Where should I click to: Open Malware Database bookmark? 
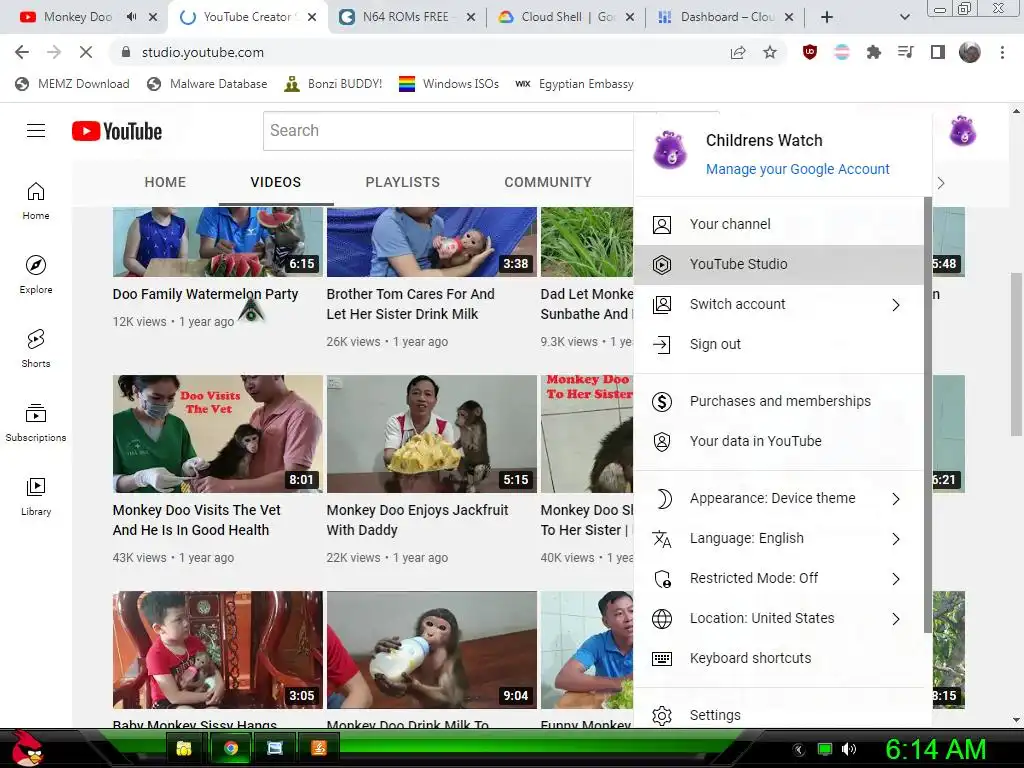[207, 84]
